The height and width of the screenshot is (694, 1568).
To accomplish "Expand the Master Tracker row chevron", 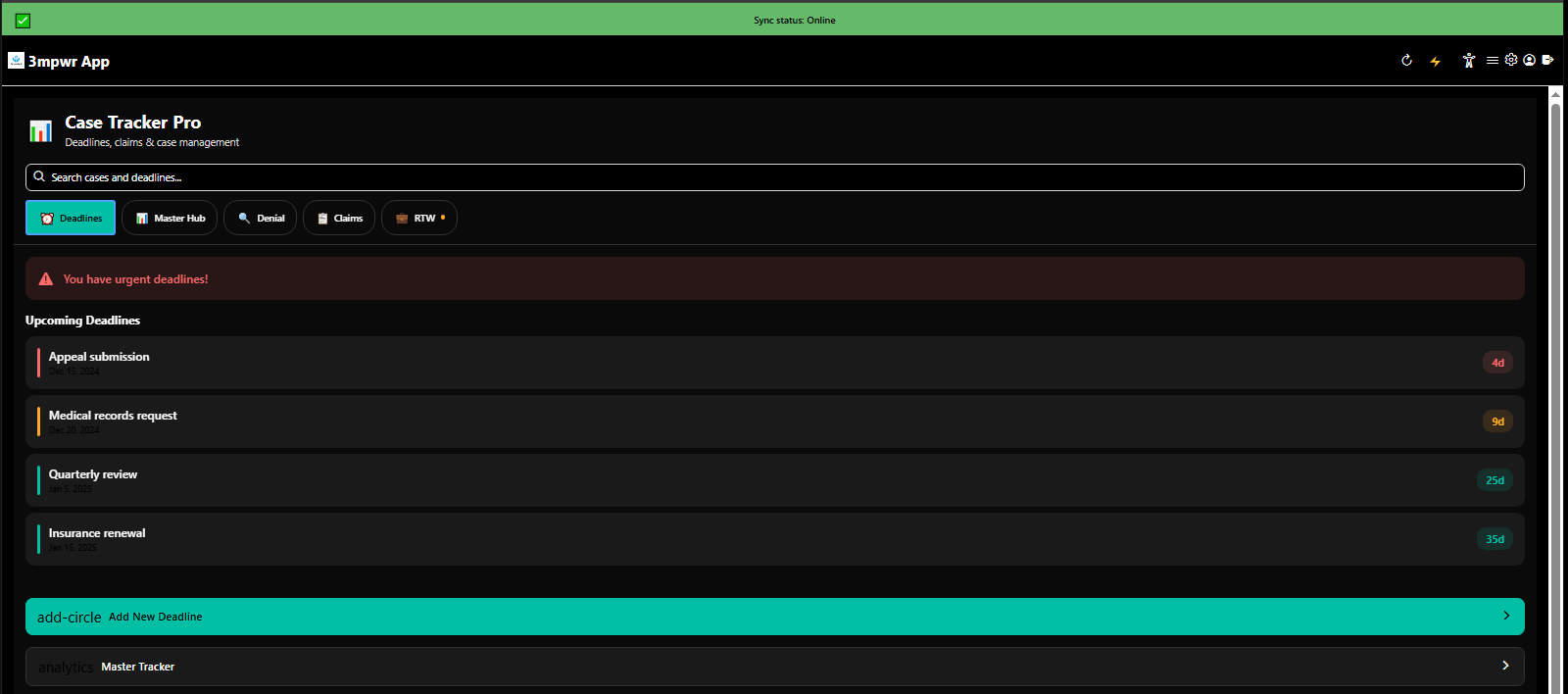I will (1505, 666).
